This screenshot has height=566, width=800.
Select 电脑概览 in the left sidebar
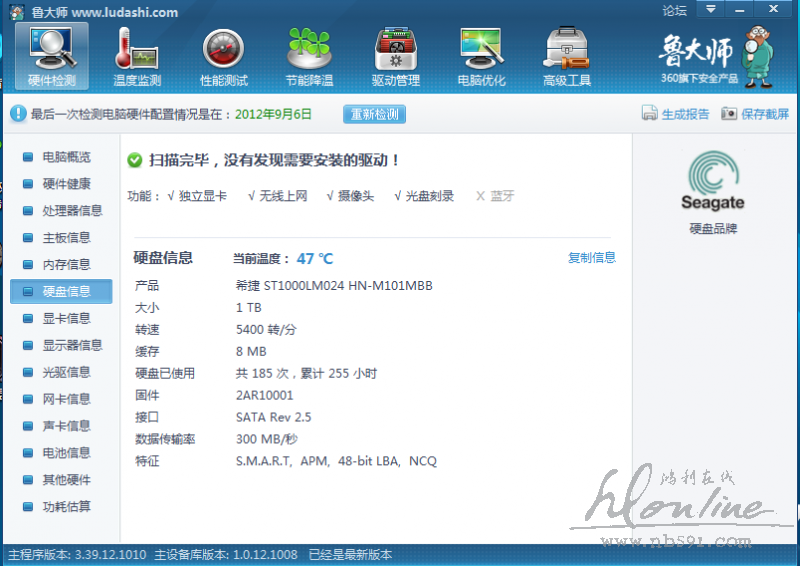pos(66,157)
